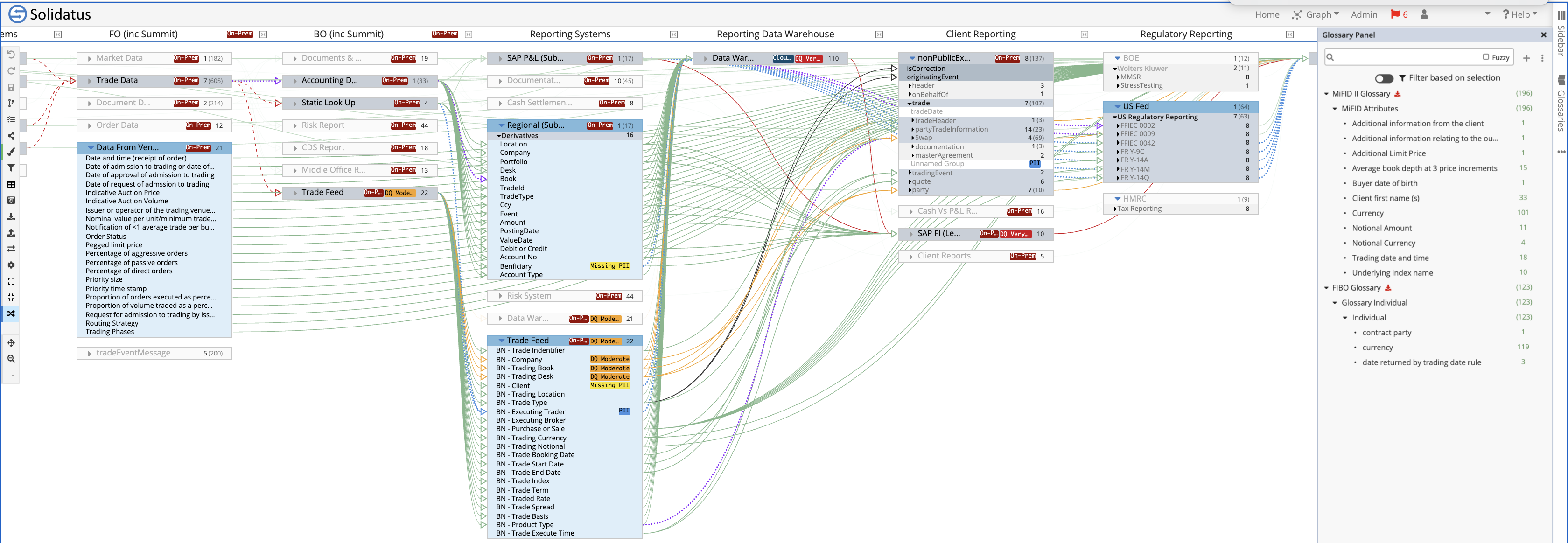Screen dimensions: 1568x543
Task: Select the paintbrush display rules icon
Action: [x=11, y=152]
